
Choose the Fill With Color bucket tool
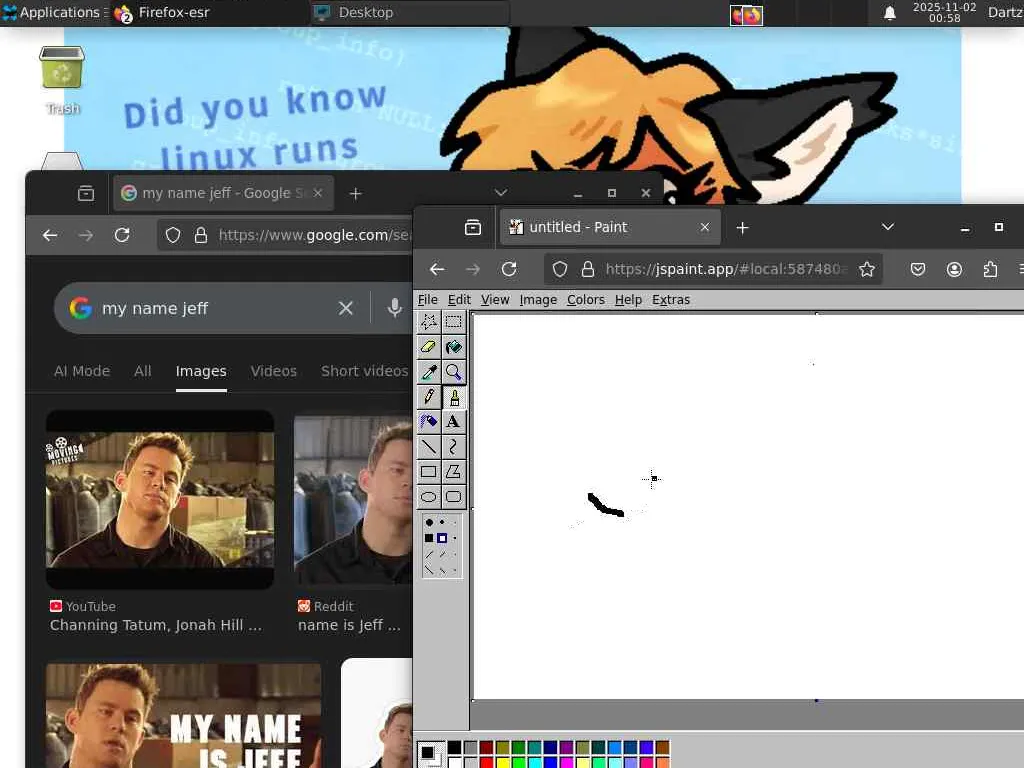point(453,347)
